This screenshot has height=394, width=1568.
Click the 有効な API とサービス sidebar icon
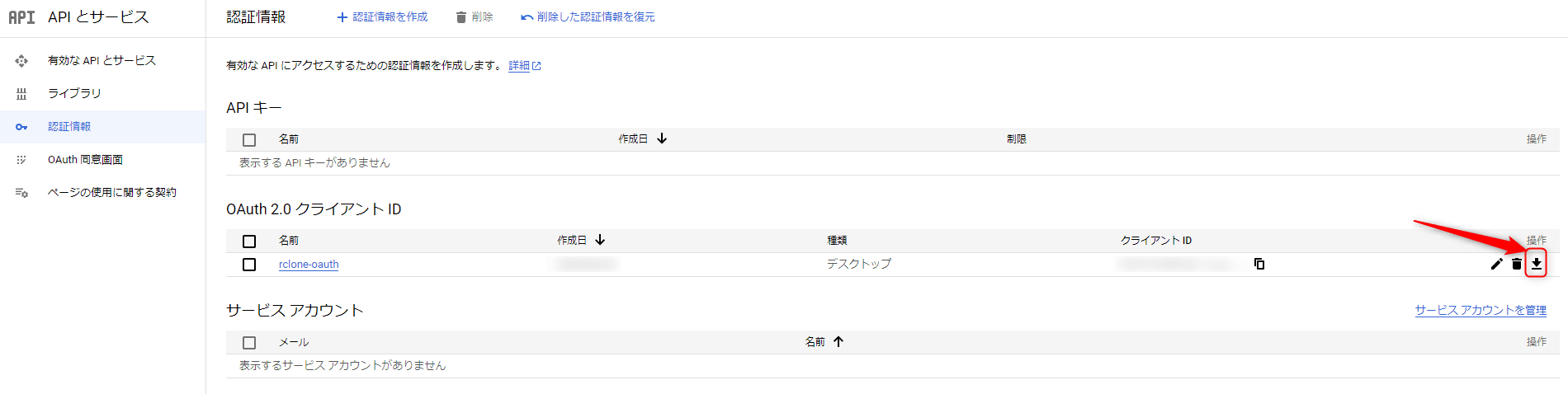[x=21, y=61]
